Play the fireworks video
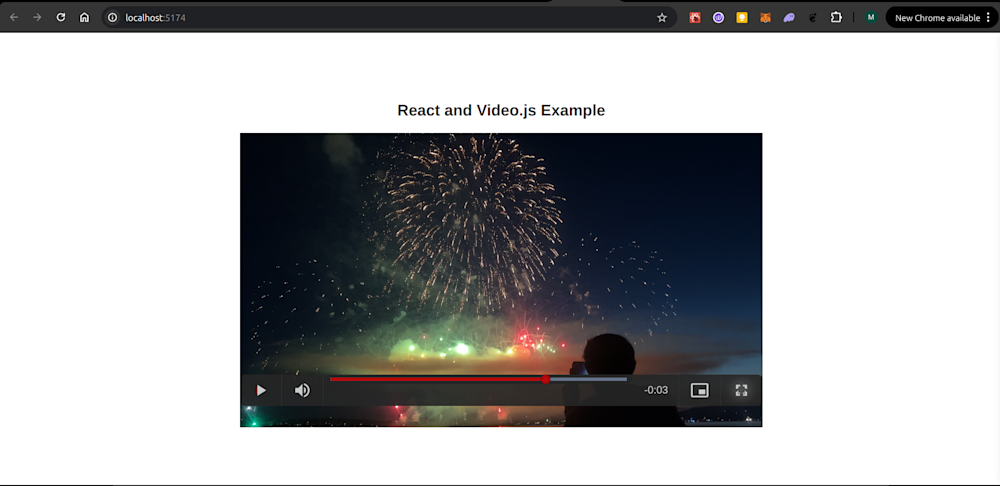This screenshot has height=486, width=1000. 261,390
